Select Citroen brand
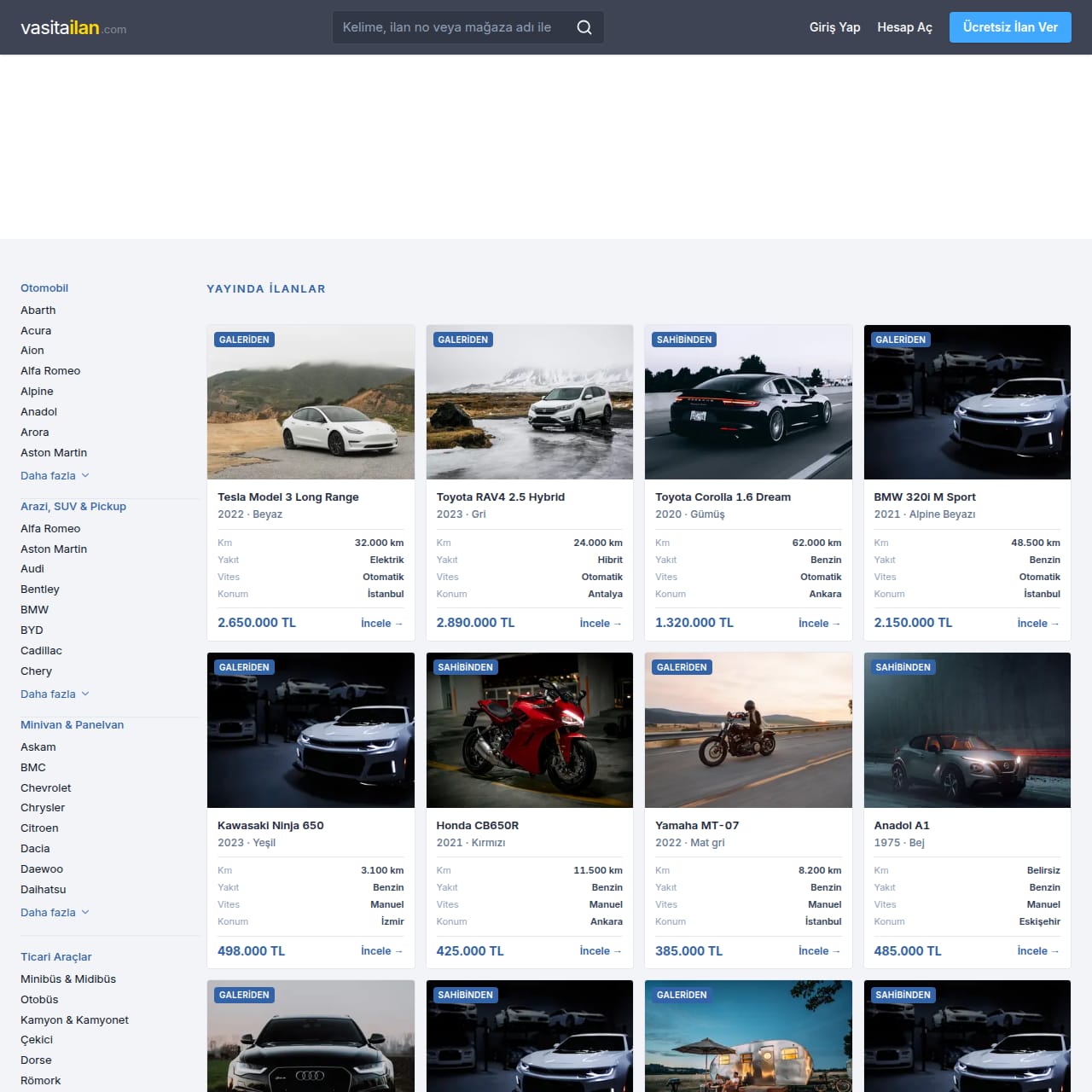Screen dimensions: 1092x1092 coord(39,828)
